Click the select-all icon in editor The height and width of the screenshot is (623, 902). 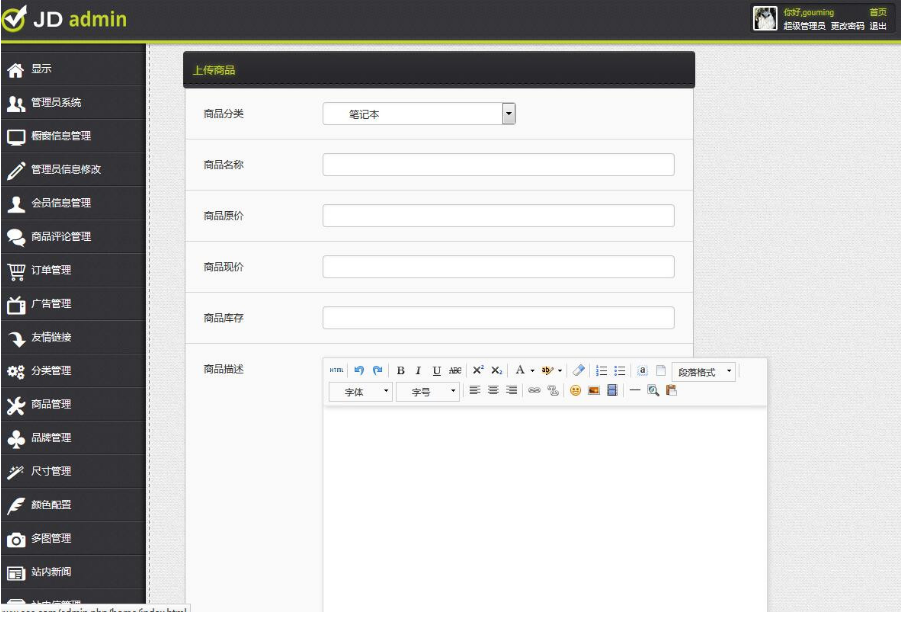click(643, 370)
